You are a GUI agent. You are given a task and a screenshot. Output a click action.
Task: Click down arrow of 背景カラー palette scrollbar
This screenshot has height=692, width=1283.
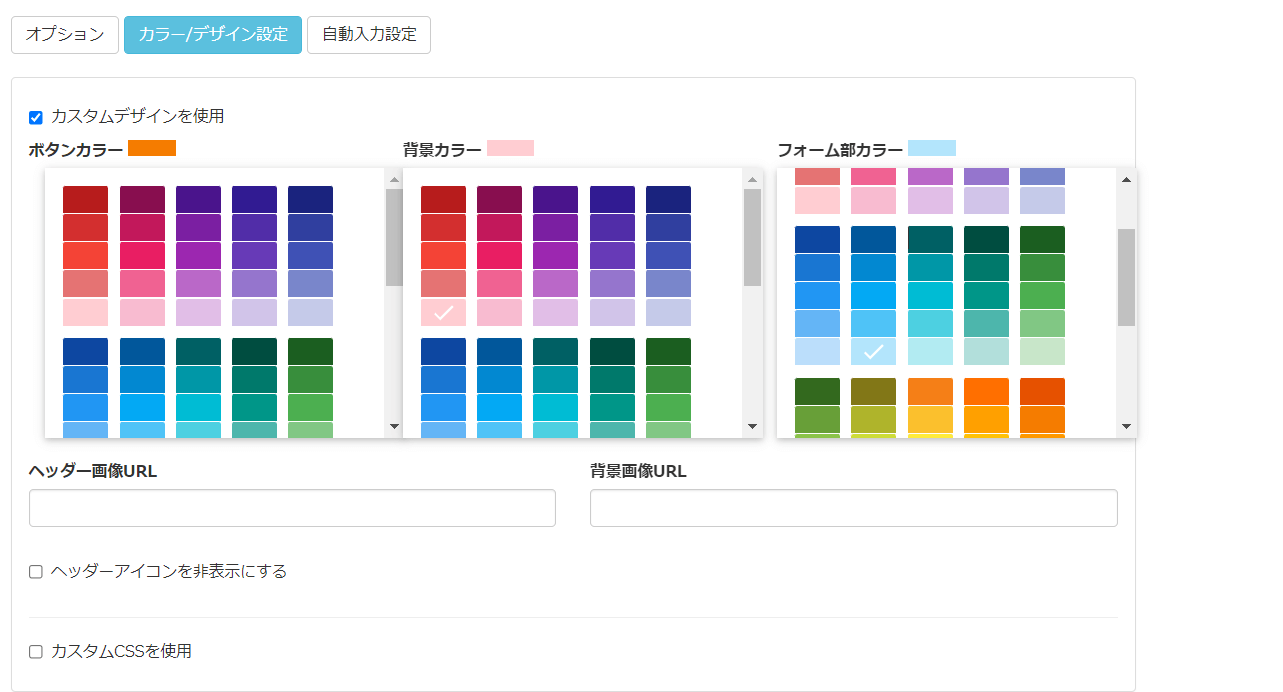pyautogui.click(x=753, y=426)
